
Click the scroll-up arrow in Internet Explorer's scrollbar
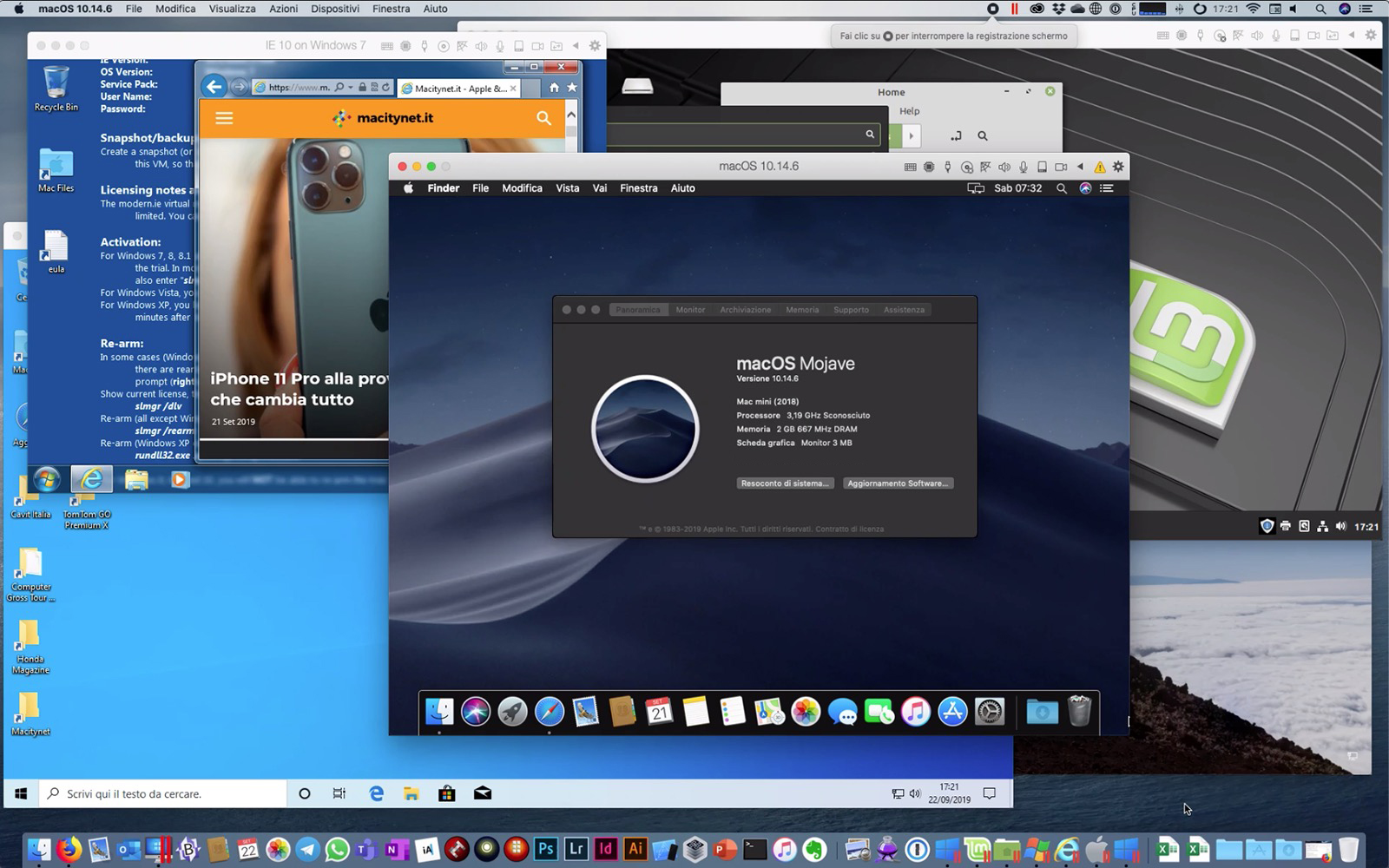click(571, 115)
